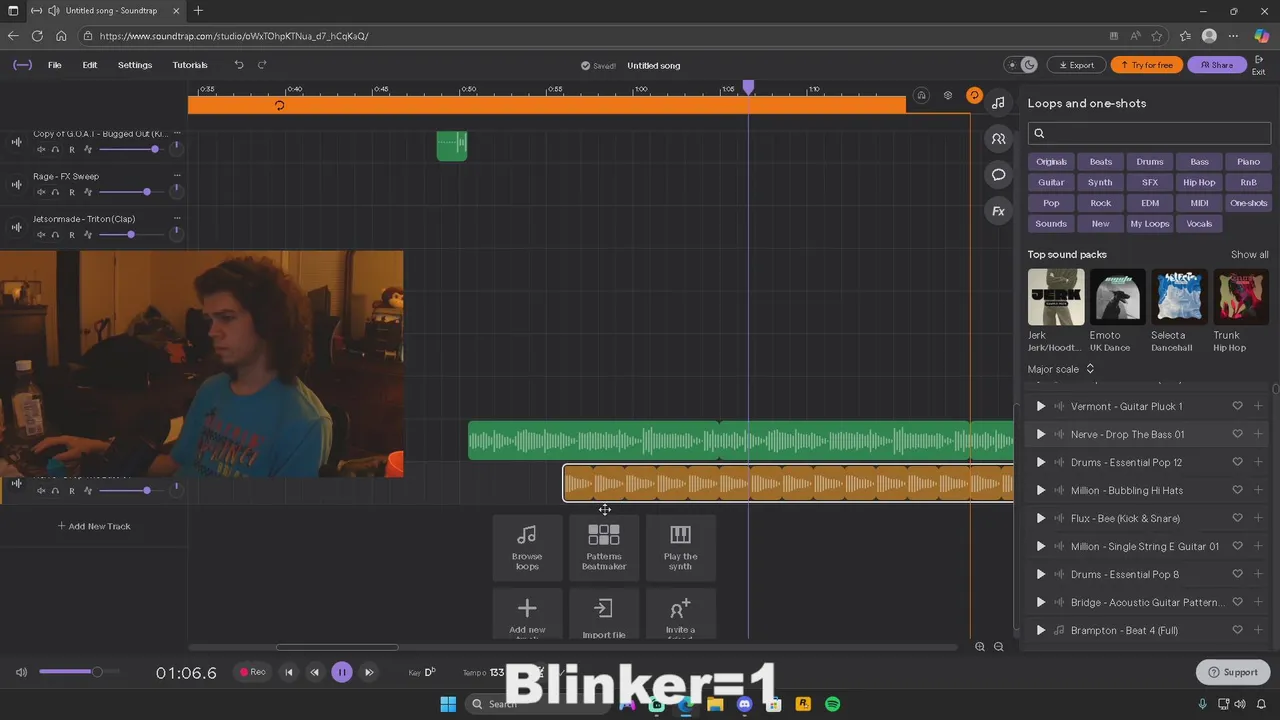Zoom in the timeline with magnifier plus
The height and width of the screenshot is (720, 1280).
980,647
